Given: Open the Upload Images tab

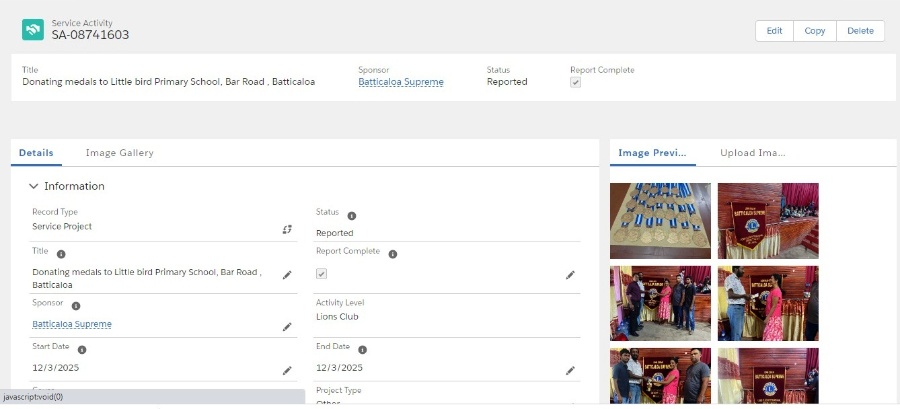Looking at the screenshot, I should [x=752, y=153].
